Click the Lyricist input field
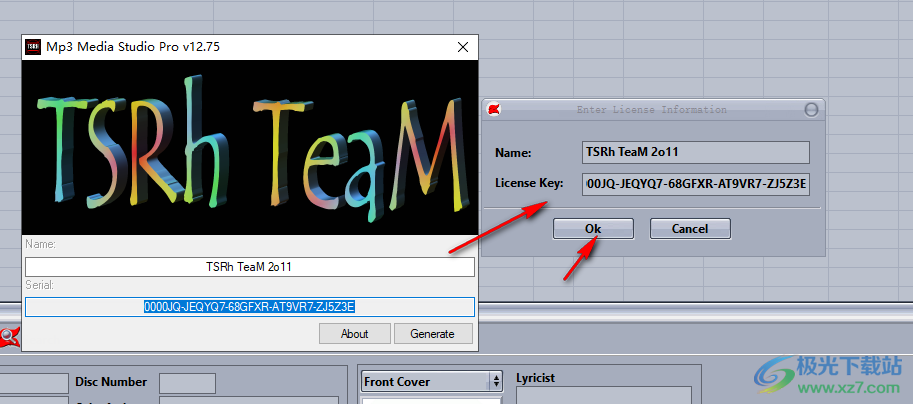The width and height of the screenshot is (913, 404). click(x=604, y=395)
